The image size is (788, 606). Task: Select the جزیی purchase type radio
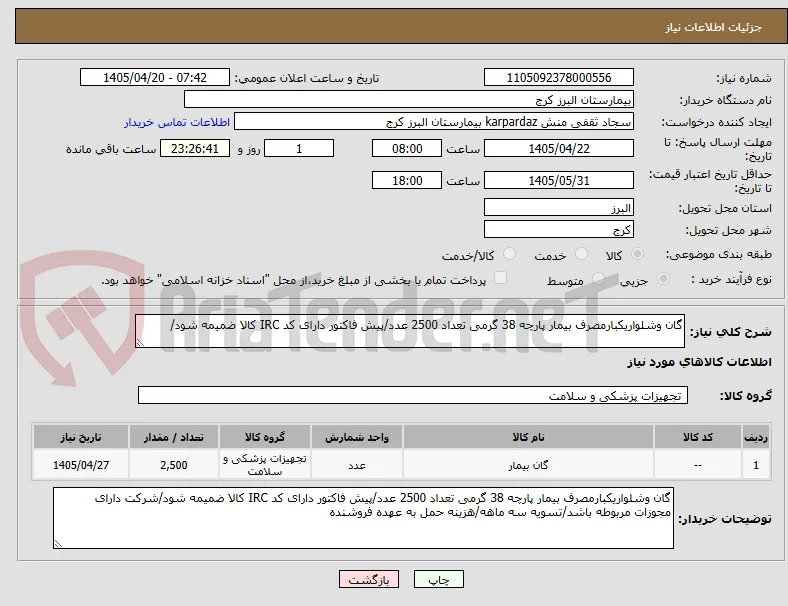point(663,278)
